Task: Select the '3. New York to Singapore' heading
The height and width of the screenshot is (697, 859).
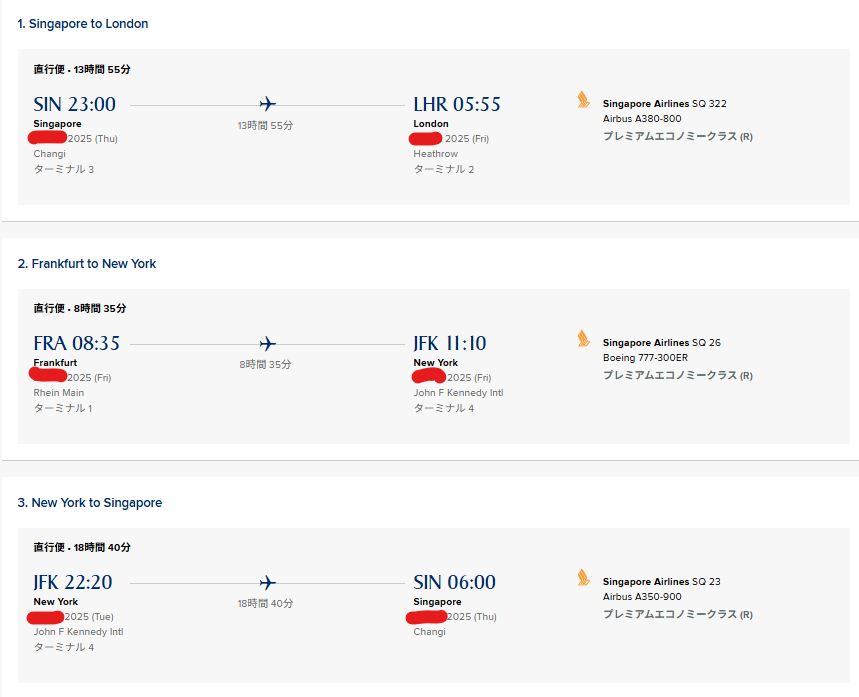Action: pyautogui.click(x=90, y=502)
